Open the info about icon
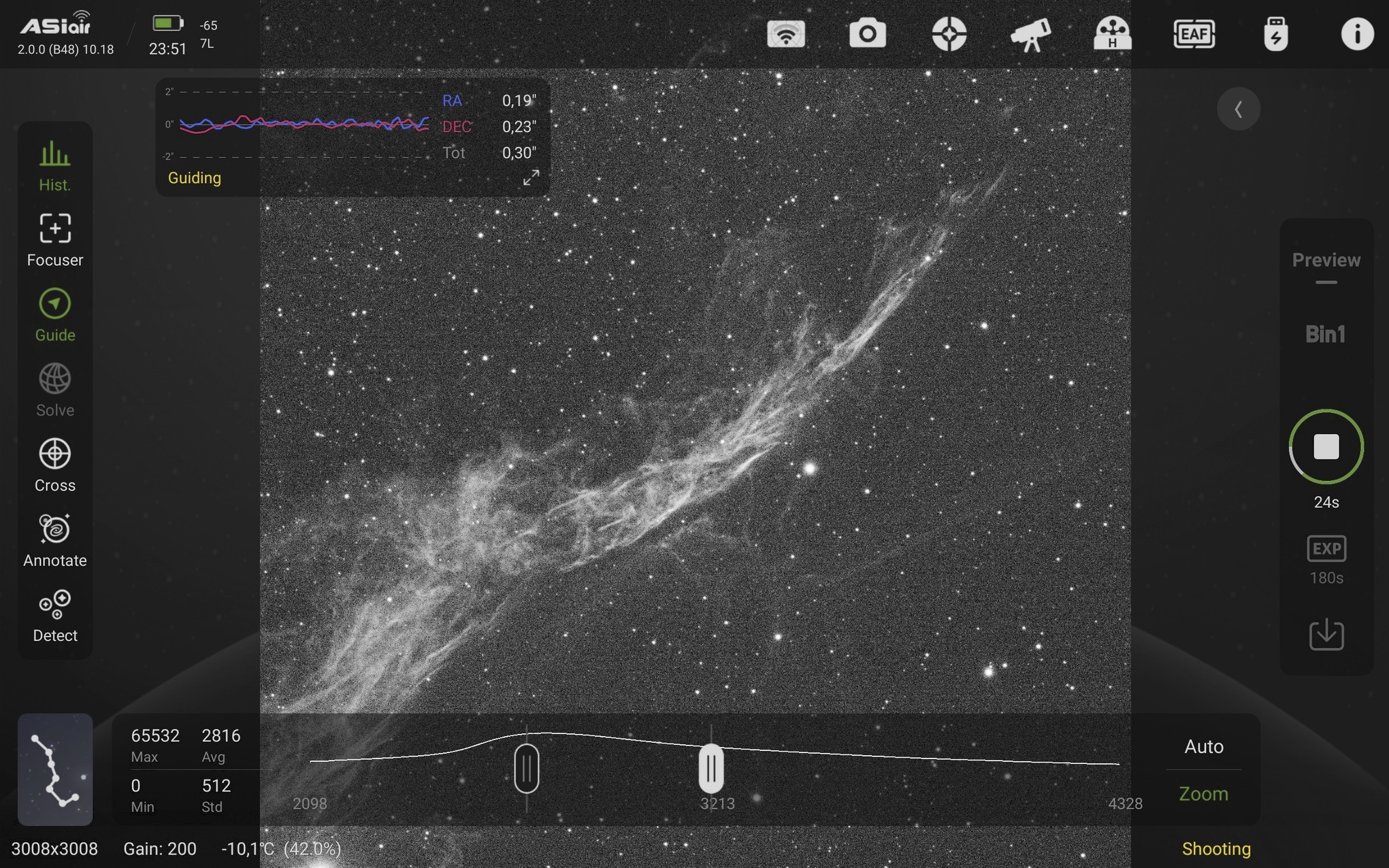This screenshot has width=1389, height=868. click(1356, 33)
